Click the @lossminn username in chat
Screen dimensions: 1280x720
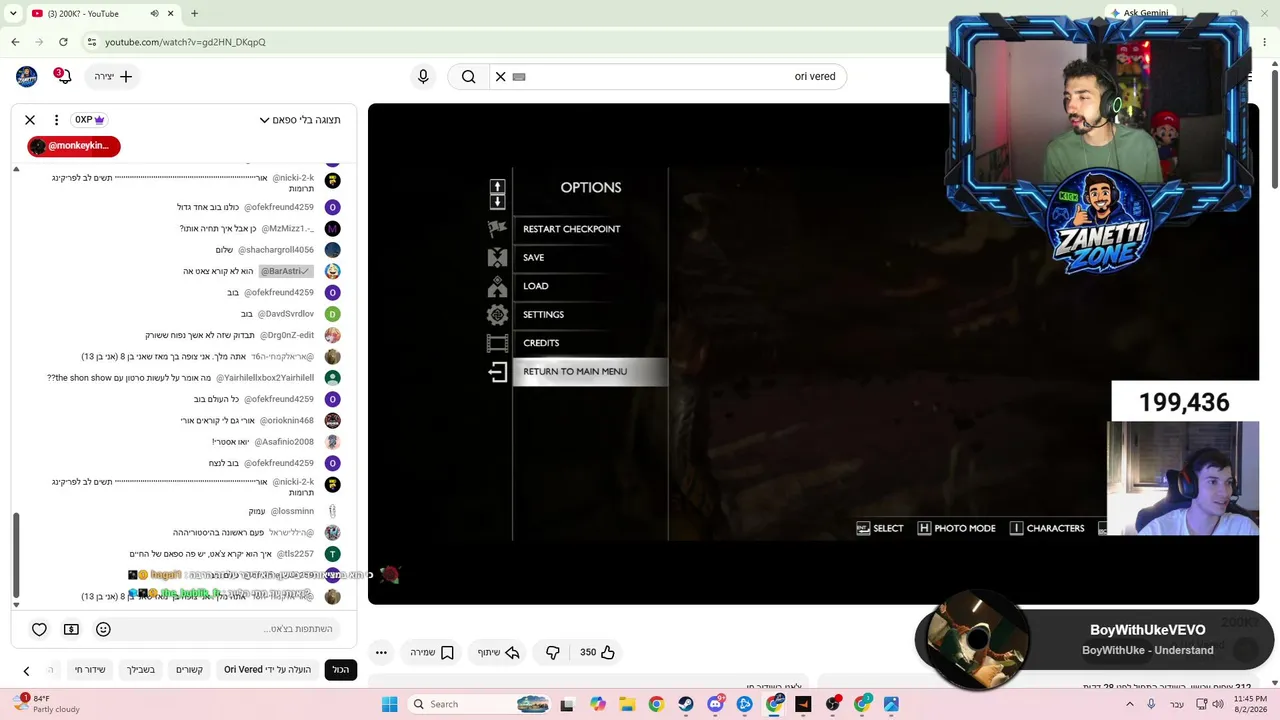pyautogui.click(x=292, y=511)
